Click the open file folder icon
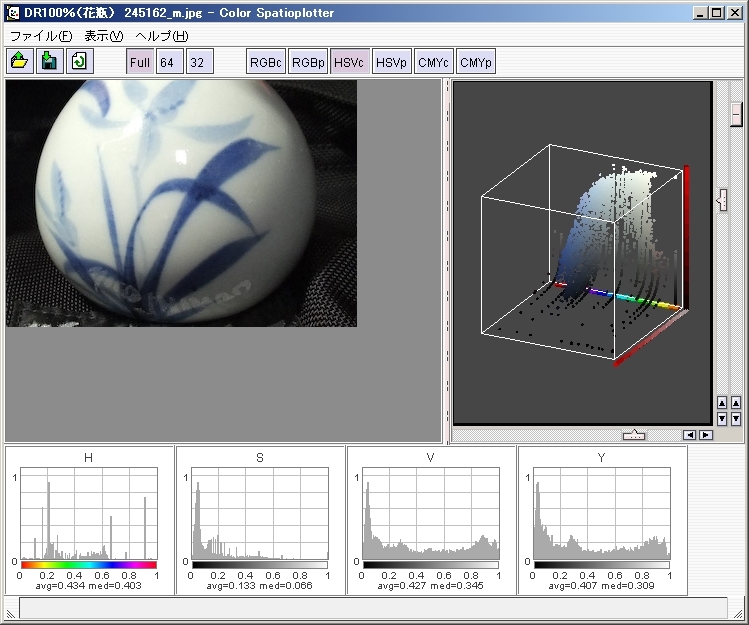Viewport: 749px width, 625px height. click(x=19, y=62)
